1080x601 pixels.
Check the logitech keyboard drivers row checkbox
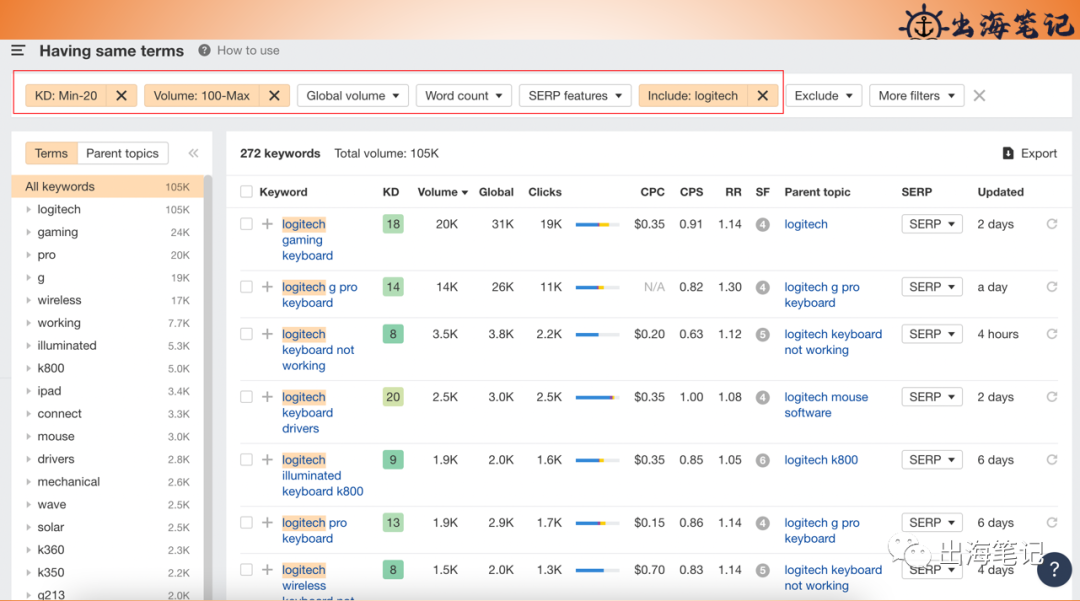(x=246, y=397)
